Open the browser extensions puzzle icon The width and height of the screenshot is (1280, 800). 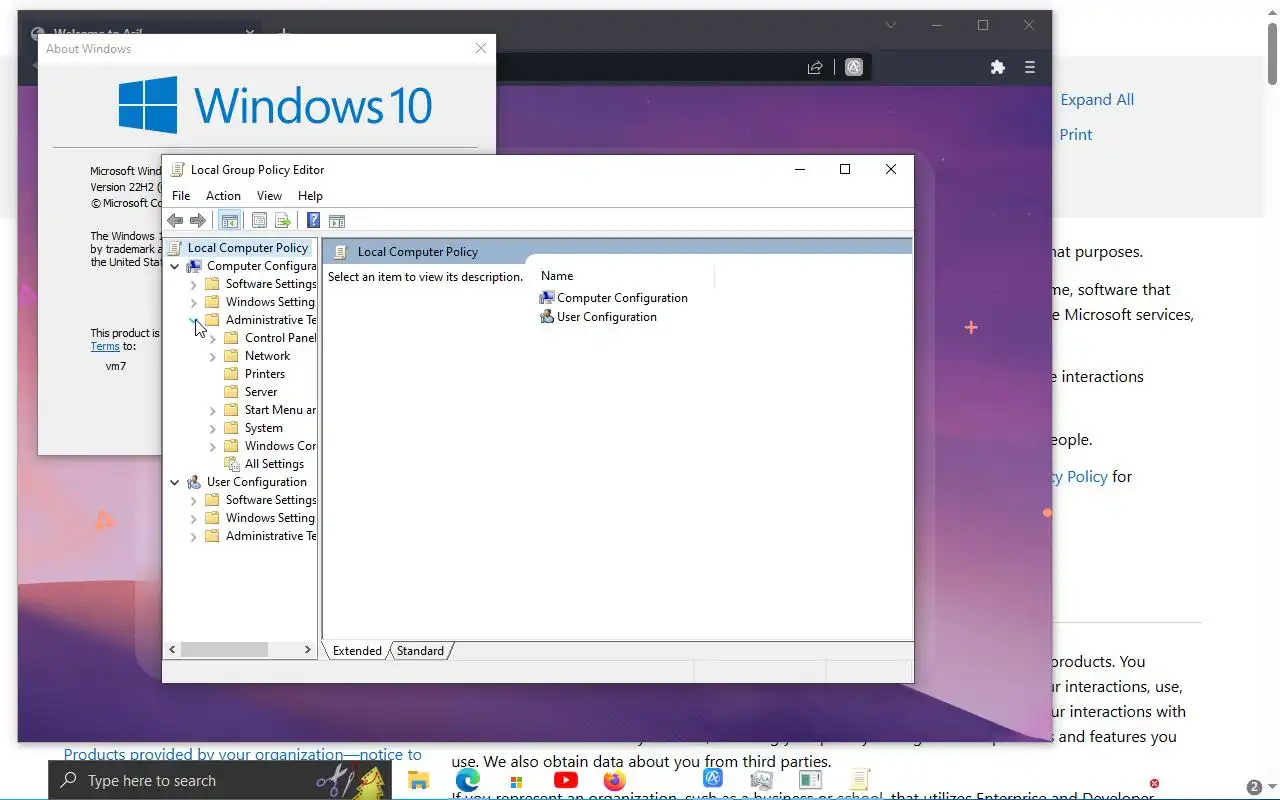pos(997,67)
